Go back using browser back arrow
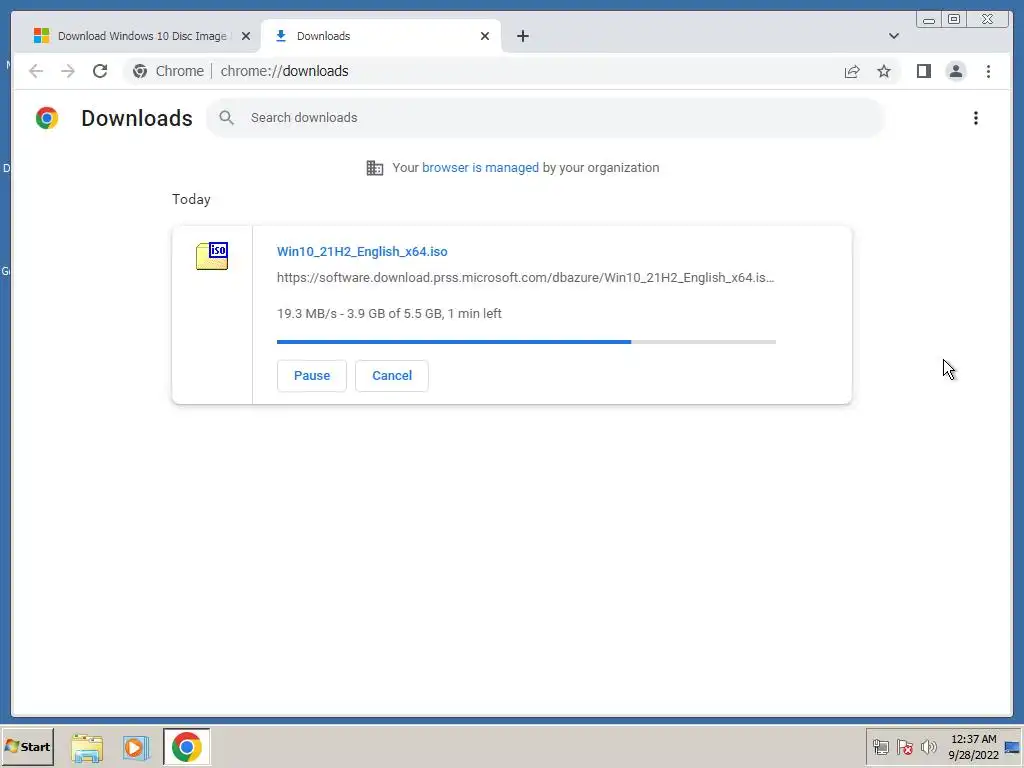This screenshot has width=1024, height=768. [x=36, y=71]
